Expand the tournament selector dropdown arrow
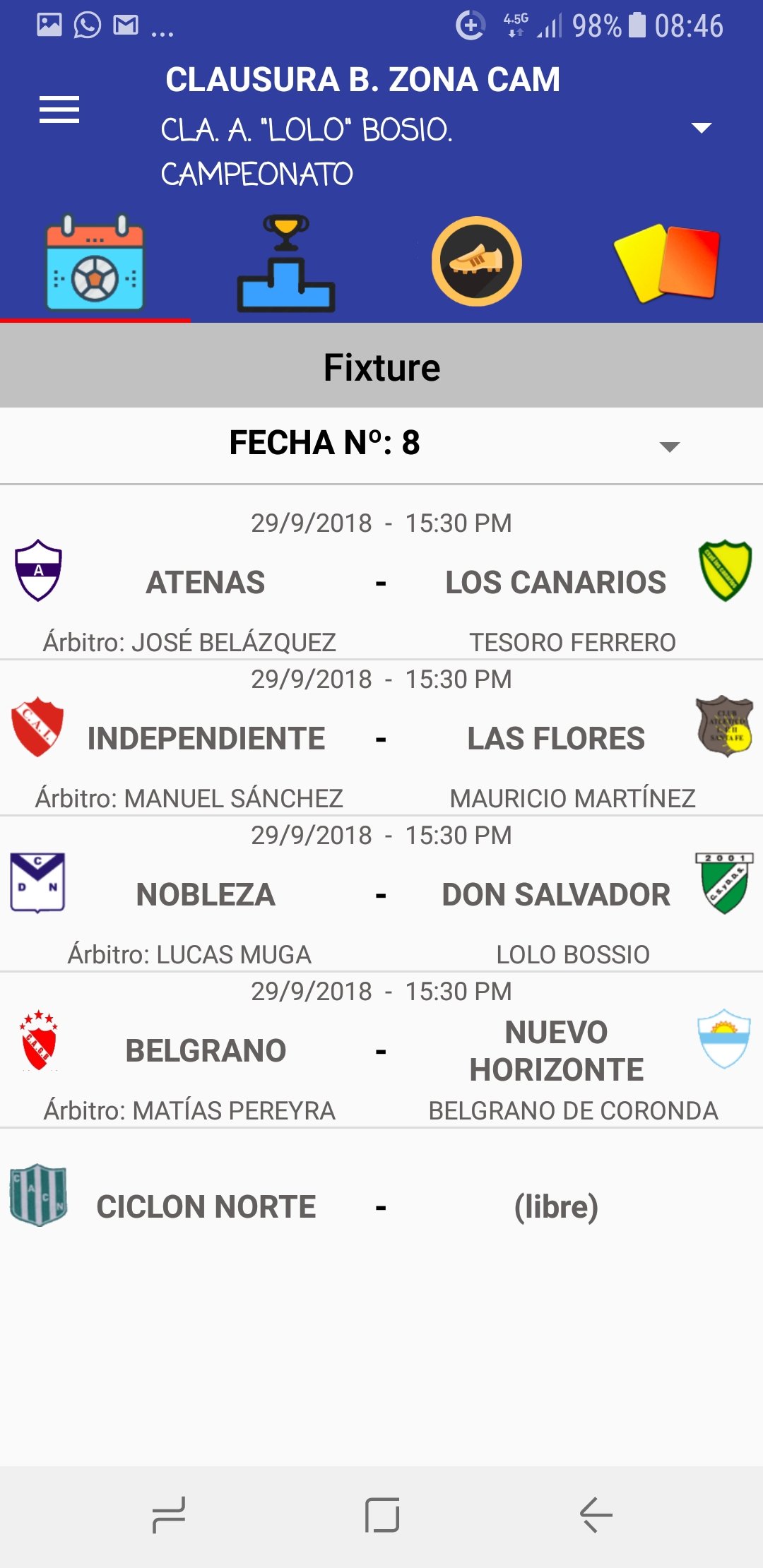This screenshot has width=763, height=1568. click(701, 128)
